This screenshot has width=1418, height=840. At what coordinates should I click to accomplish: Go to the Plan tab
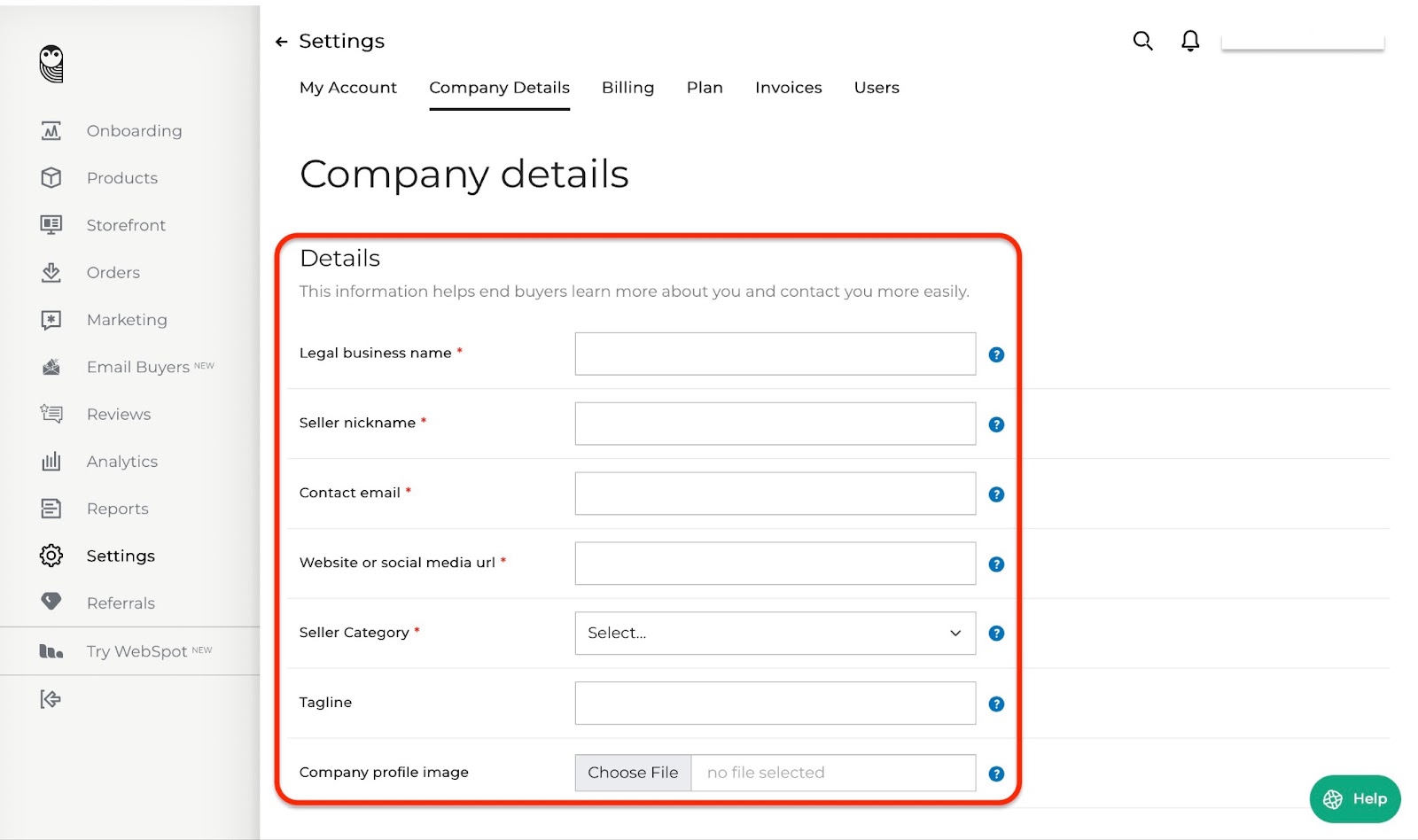(x=705, y=88)
